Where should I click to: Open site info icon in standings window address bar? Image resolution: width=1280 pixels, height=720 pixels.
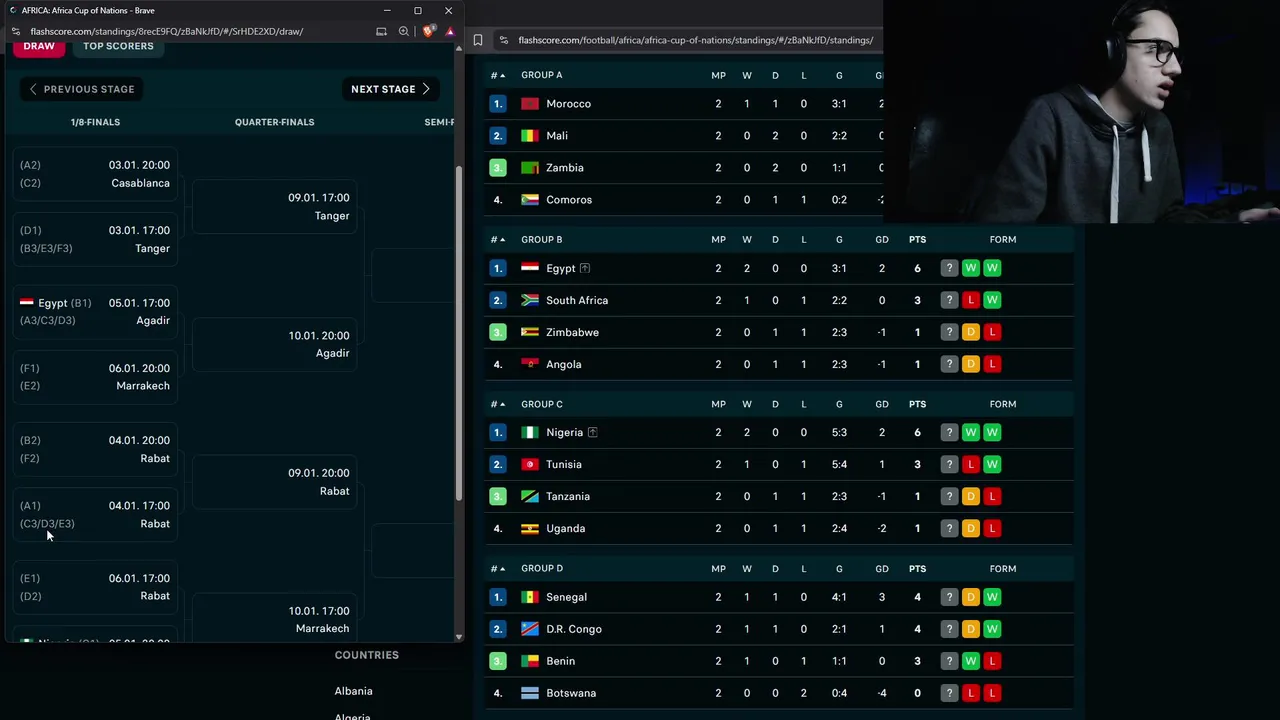[x=504, y=40]
